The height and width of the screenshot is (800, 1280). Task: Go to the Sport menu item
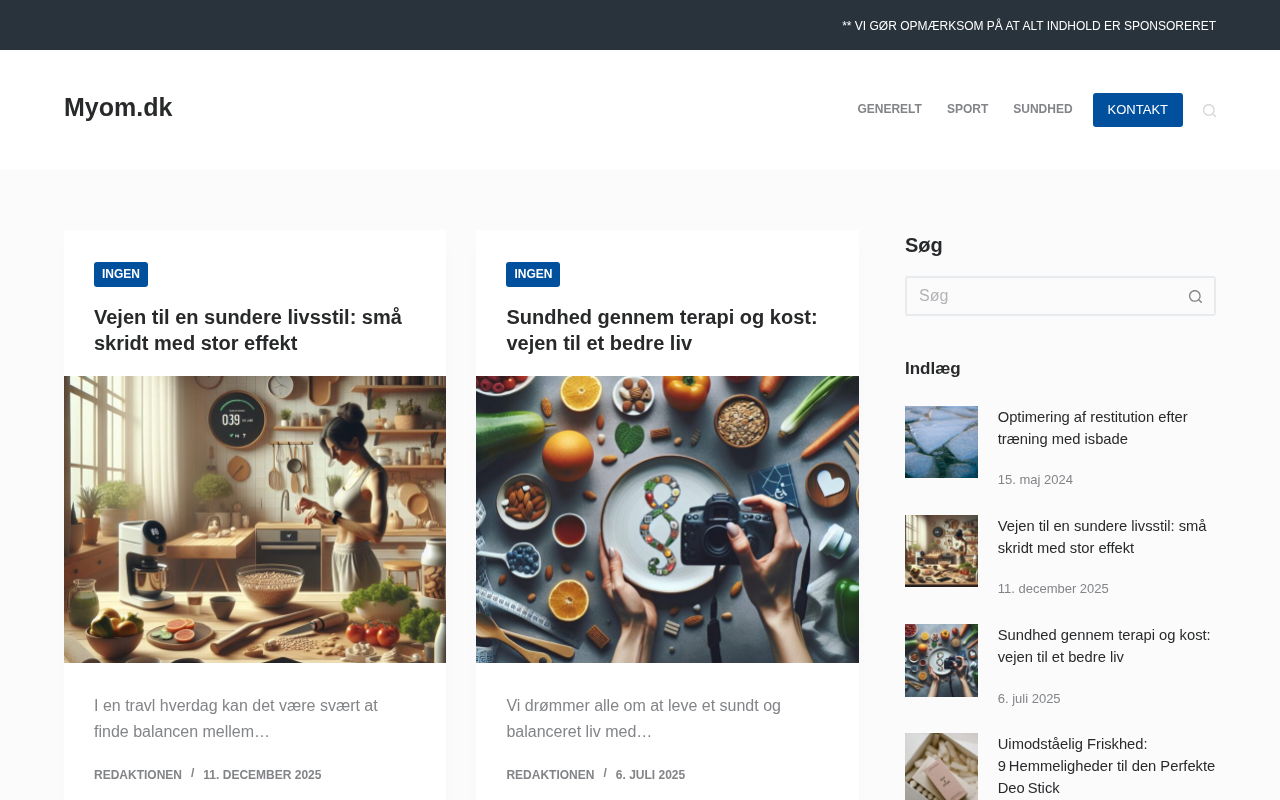point(967,110)
